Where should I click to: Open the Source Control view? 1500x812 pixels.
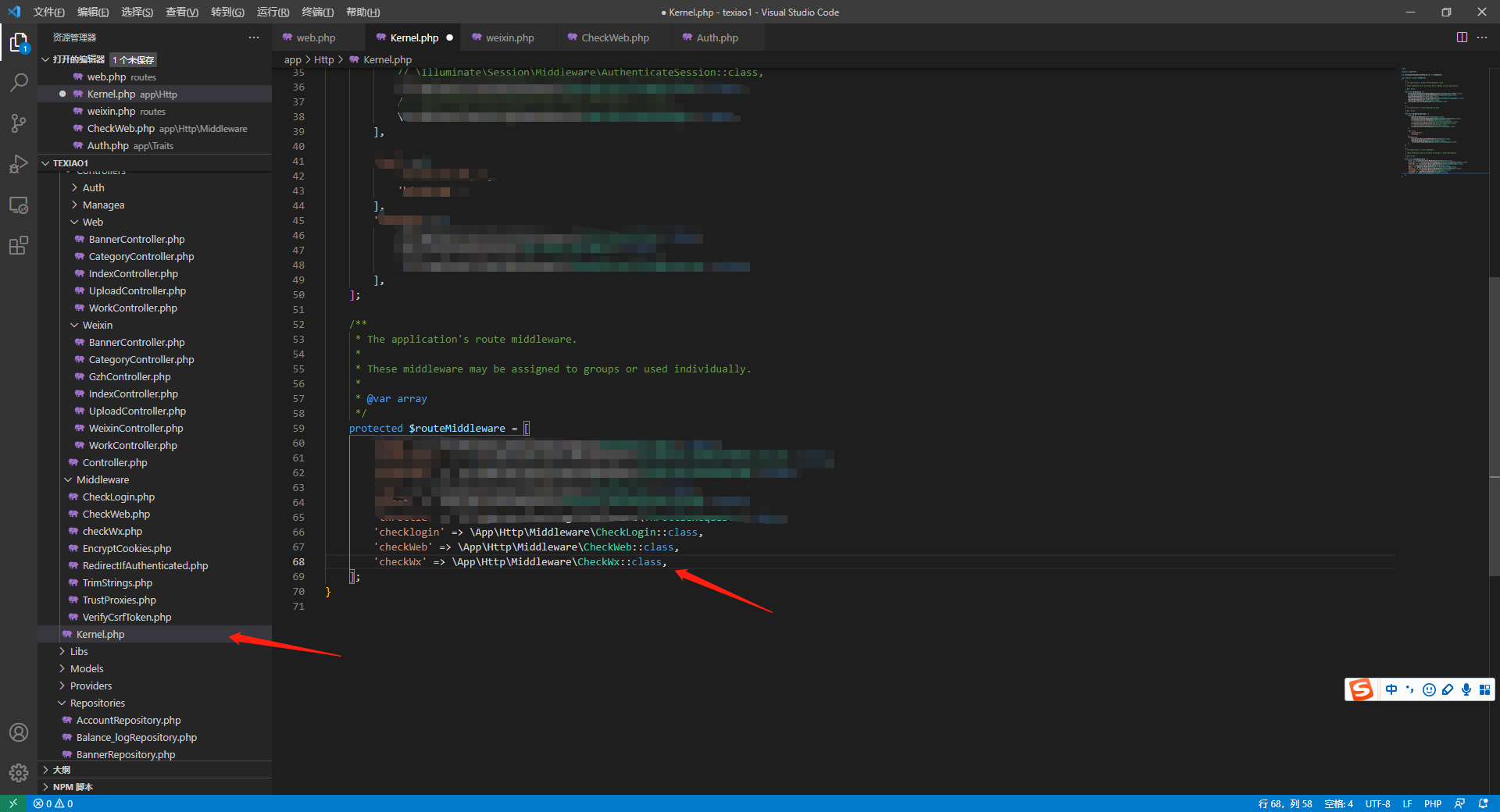click(x=19, y=123)
